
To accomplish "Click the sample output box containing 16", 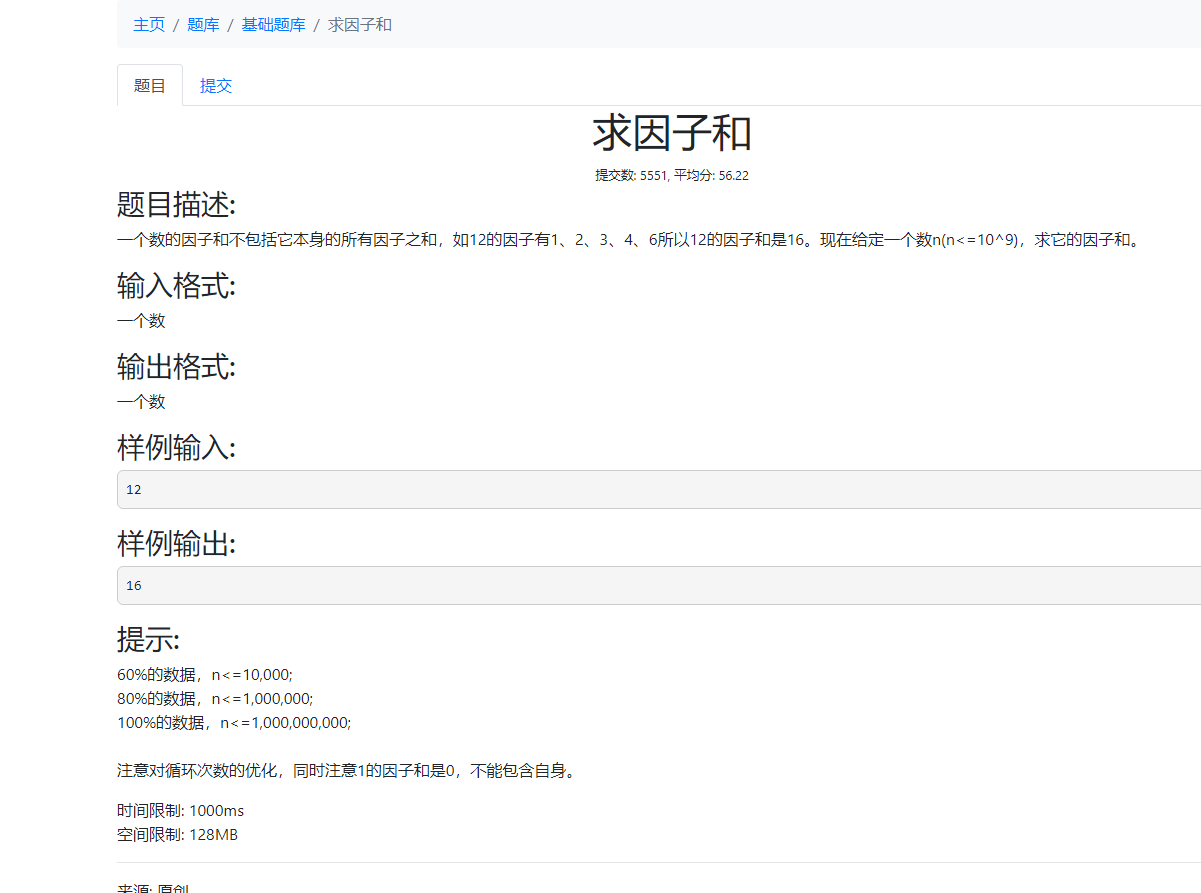I will point(659,585).
